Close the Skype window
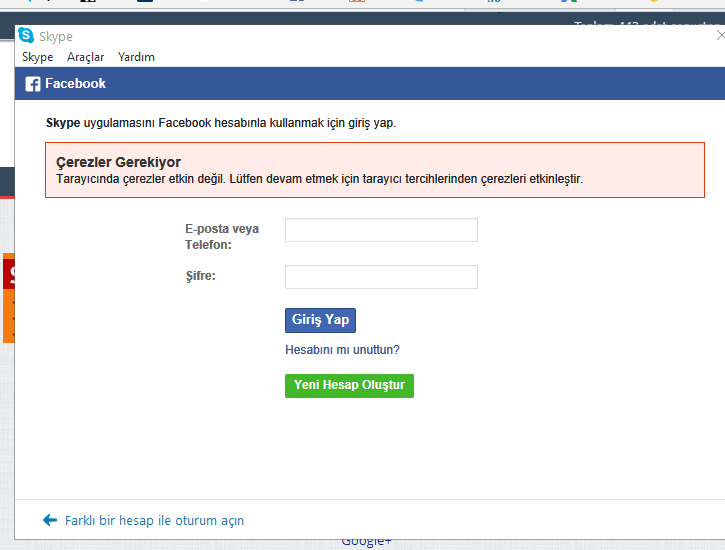 click(720, 35)
